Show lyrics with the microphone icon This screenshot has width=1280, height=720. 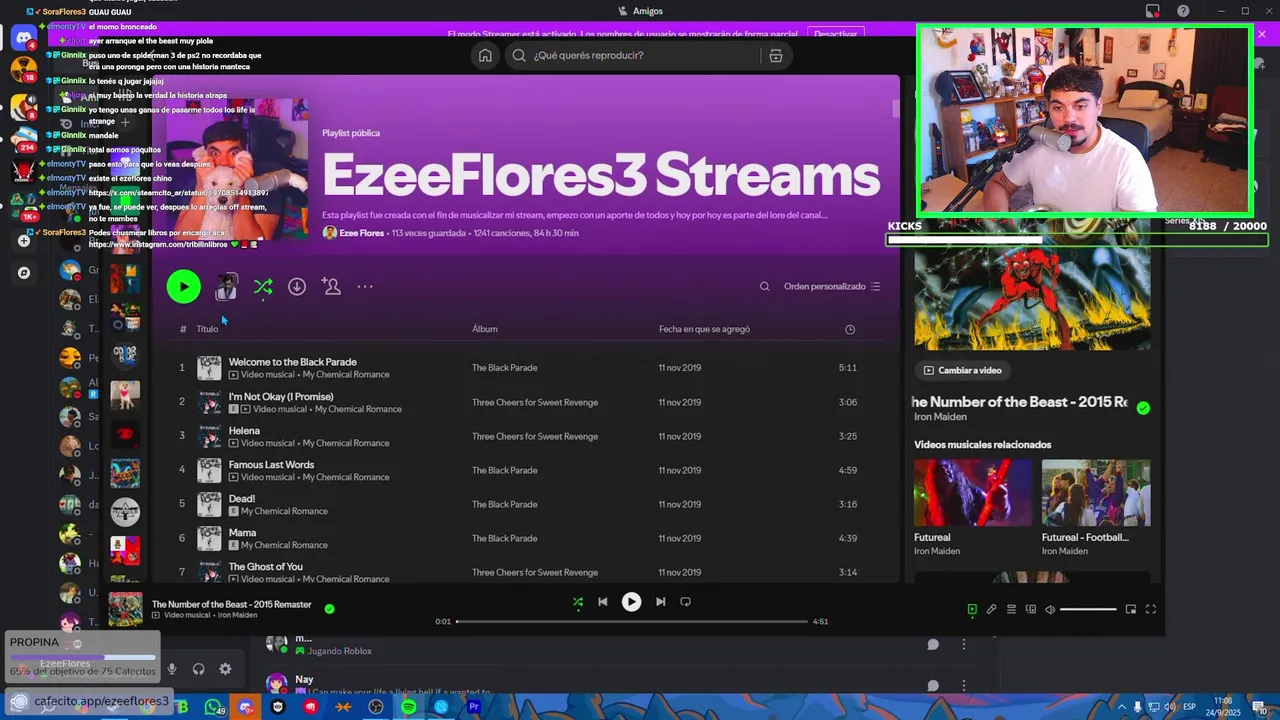(991, 609)
